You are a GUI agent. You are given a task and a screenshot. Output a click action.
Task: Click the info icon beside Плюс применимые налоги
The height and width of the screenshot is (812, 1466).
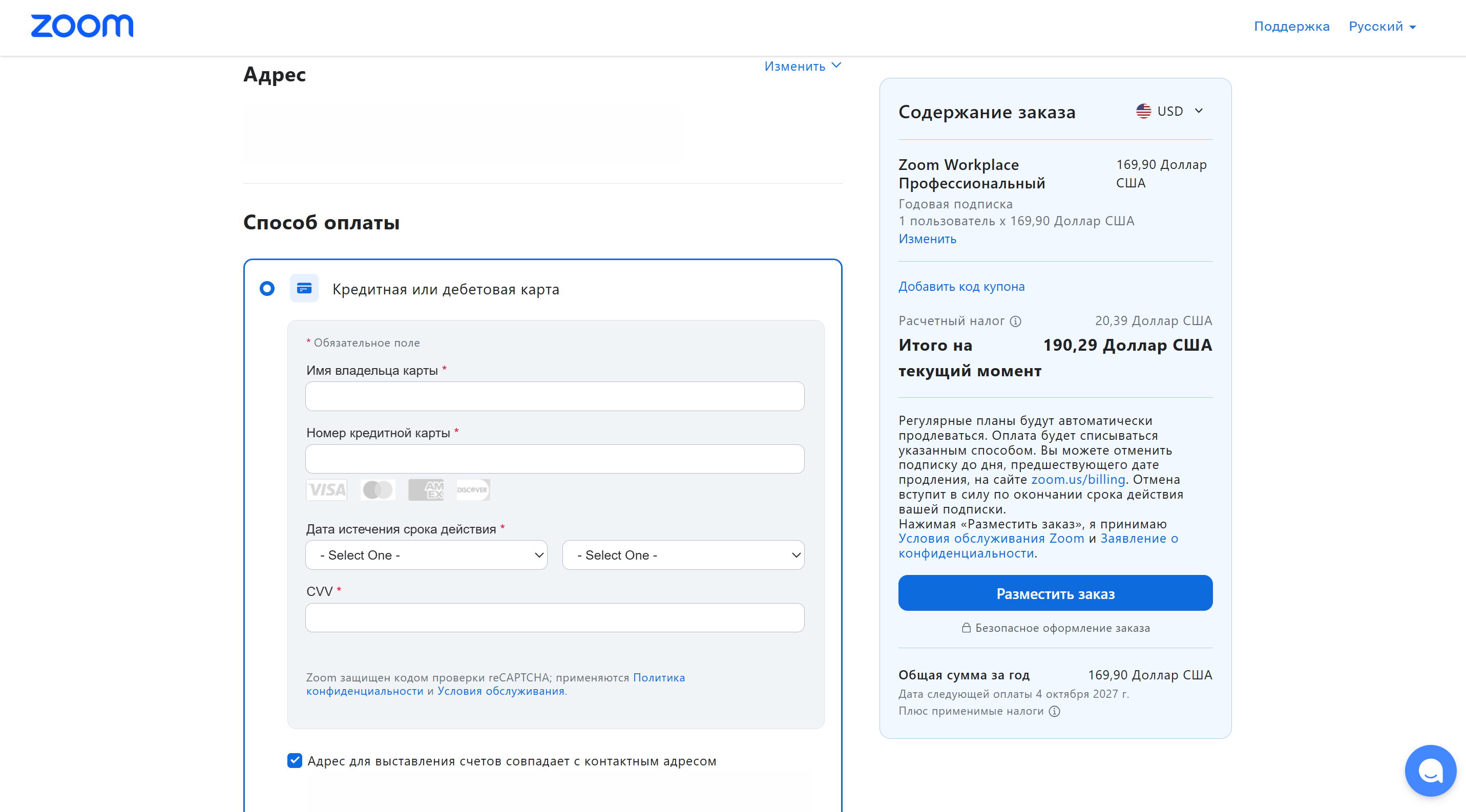click(1055, 711)
